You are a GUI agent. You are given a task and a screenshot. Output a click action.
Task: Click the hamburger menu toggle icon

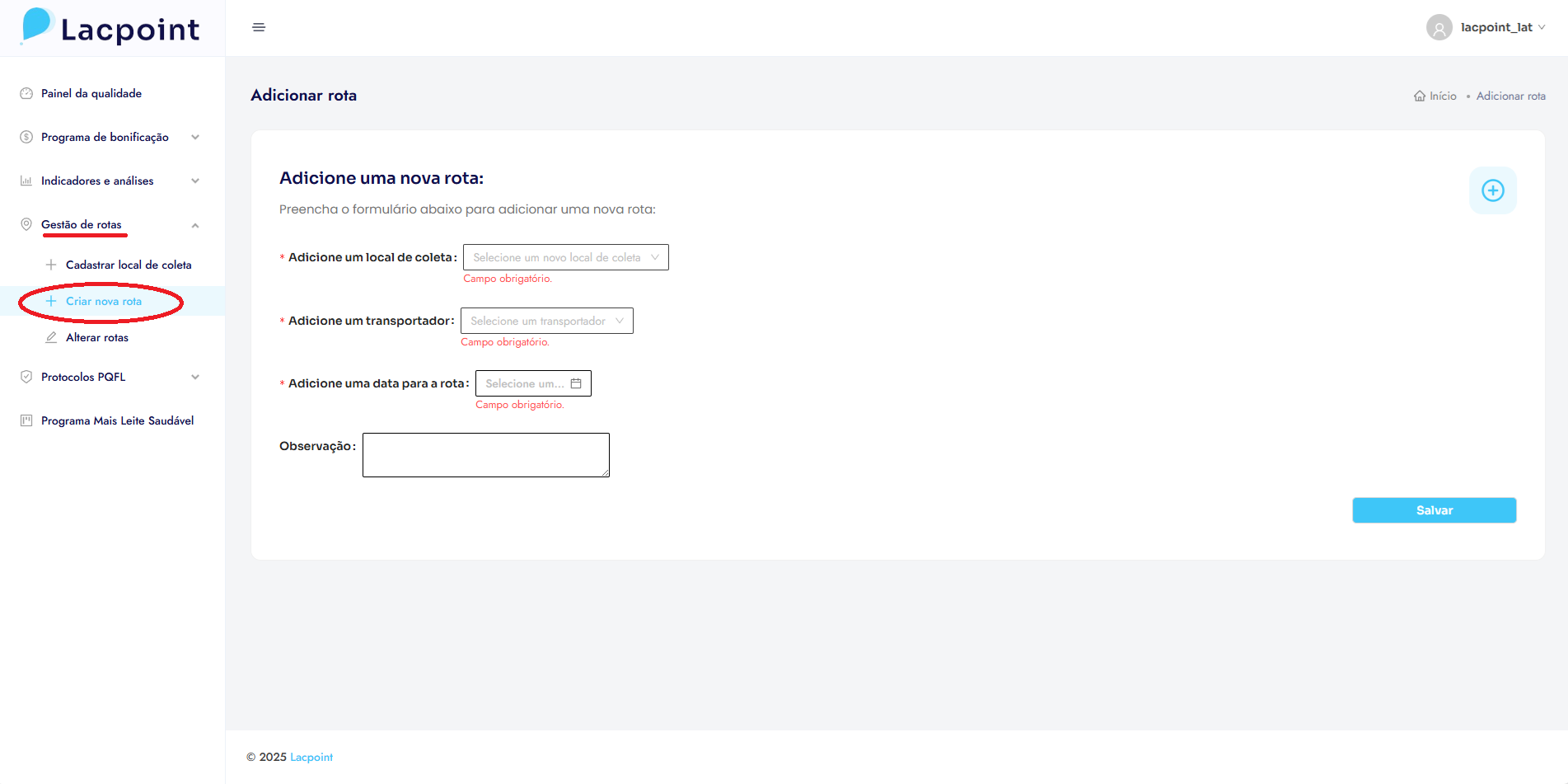point(259,27)
